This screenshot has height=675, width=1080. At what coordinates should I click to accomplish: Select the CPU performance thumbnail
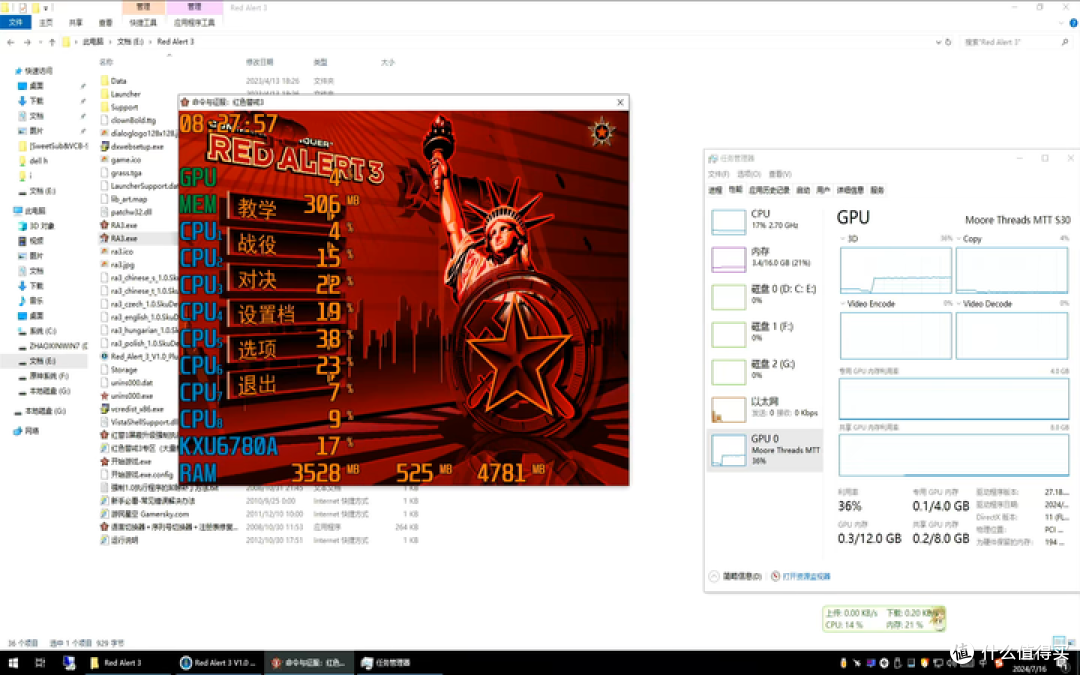729,222
